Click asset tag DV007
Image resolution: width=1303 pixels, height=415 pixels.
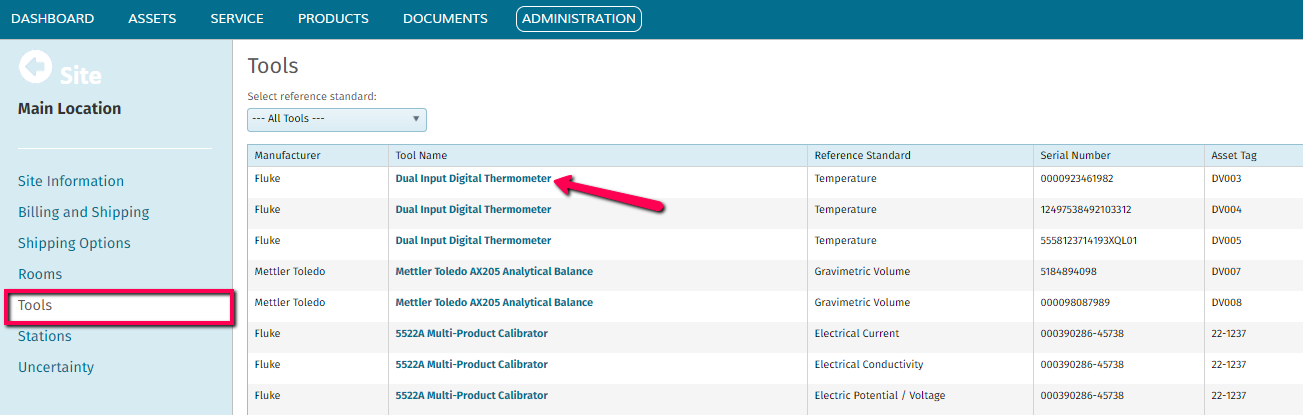[1226, 272]
